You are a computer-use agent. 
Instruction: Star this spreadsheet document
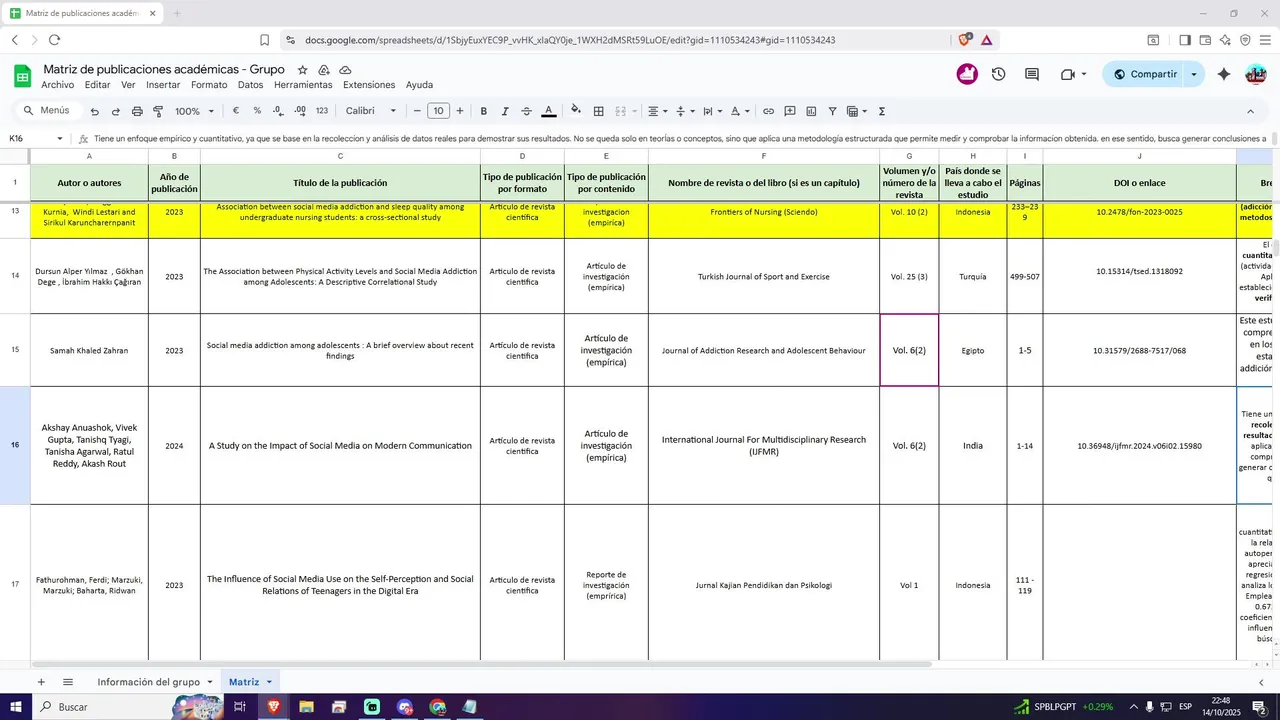302,70
